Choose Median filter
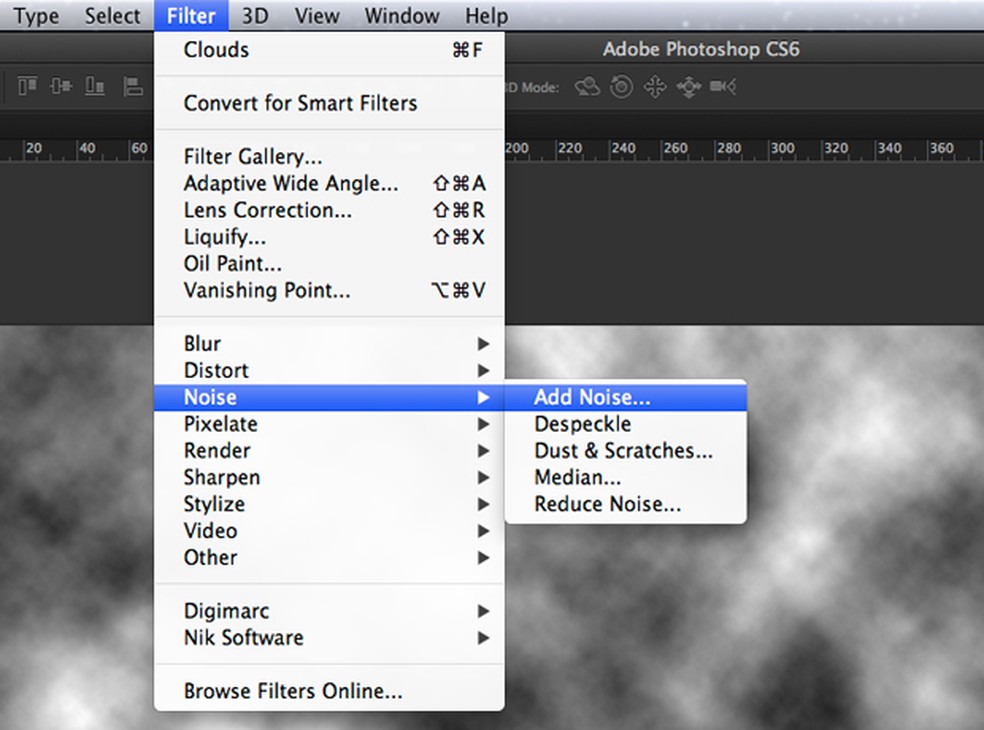This screenshot has width=984, height=730. pos(626,478)
